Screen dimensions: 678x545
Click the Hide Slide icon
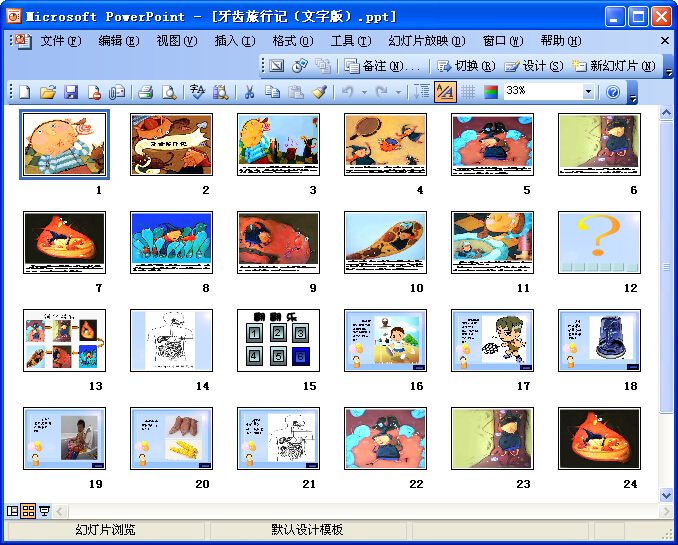point(277,66)
